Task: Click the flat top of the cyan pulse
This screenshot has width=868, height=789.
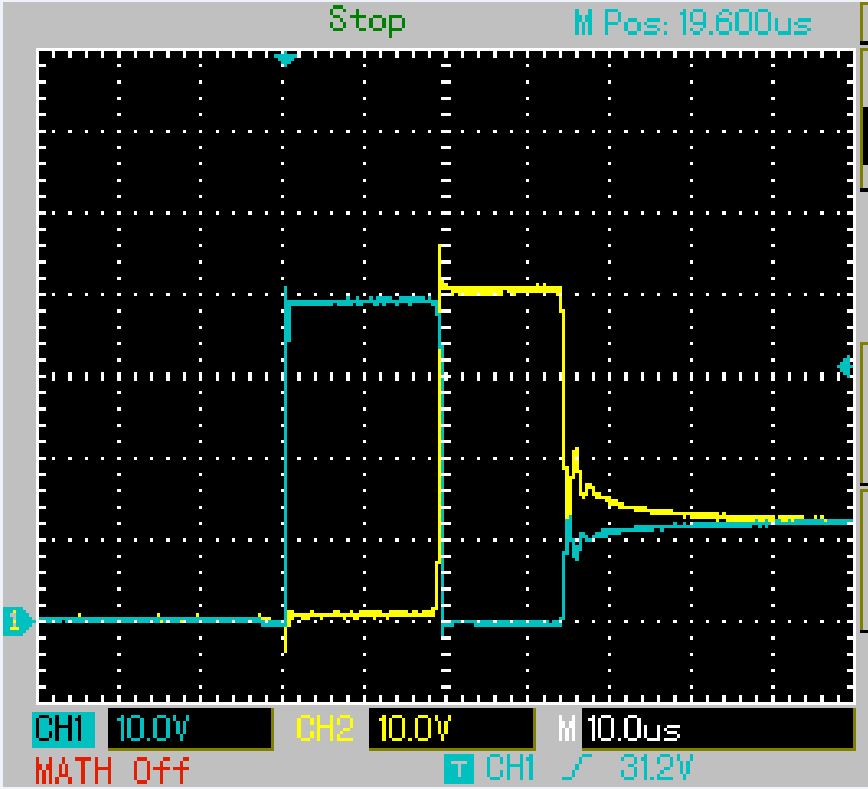Action: (360, 300)
